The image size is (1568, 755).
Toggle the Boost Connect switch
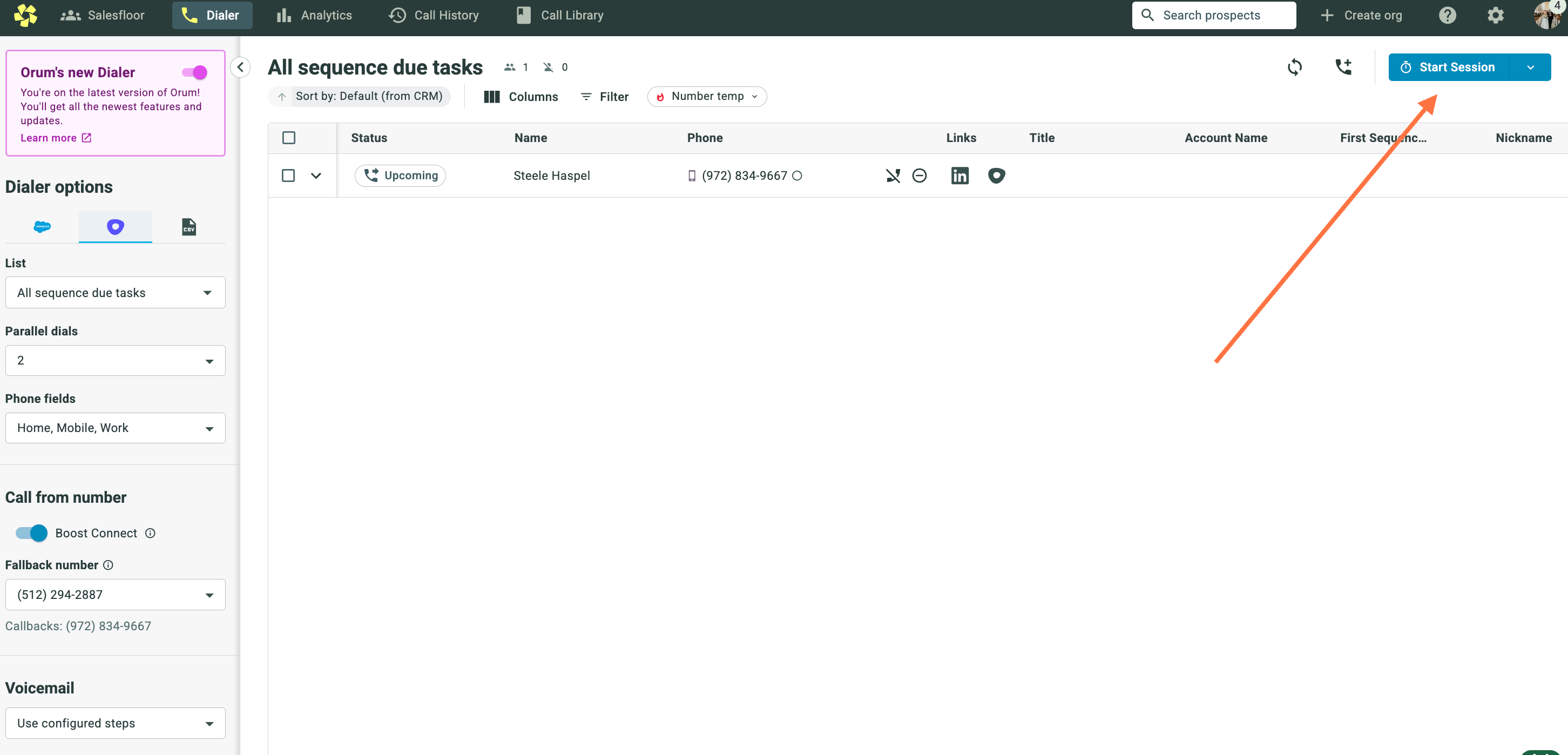[x=32, y=532]
